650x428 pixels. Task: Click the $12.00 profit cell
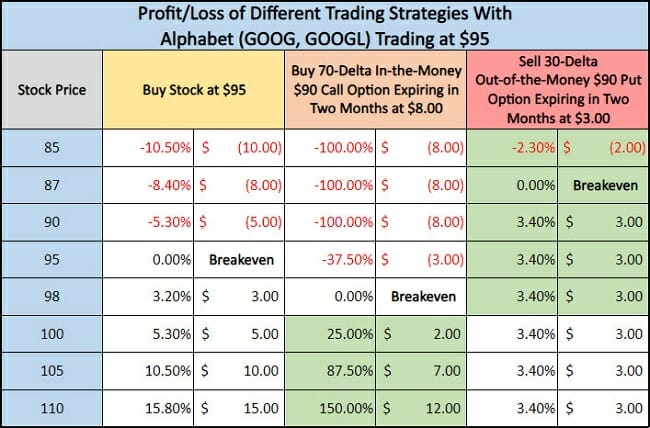(x=424, y=407)
